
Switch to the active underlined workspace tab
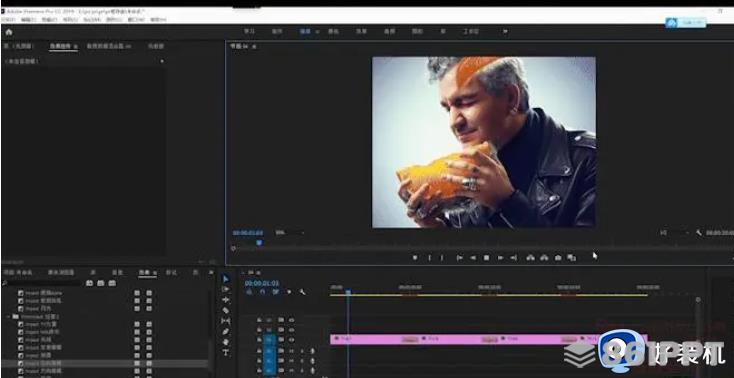point(305,31)
